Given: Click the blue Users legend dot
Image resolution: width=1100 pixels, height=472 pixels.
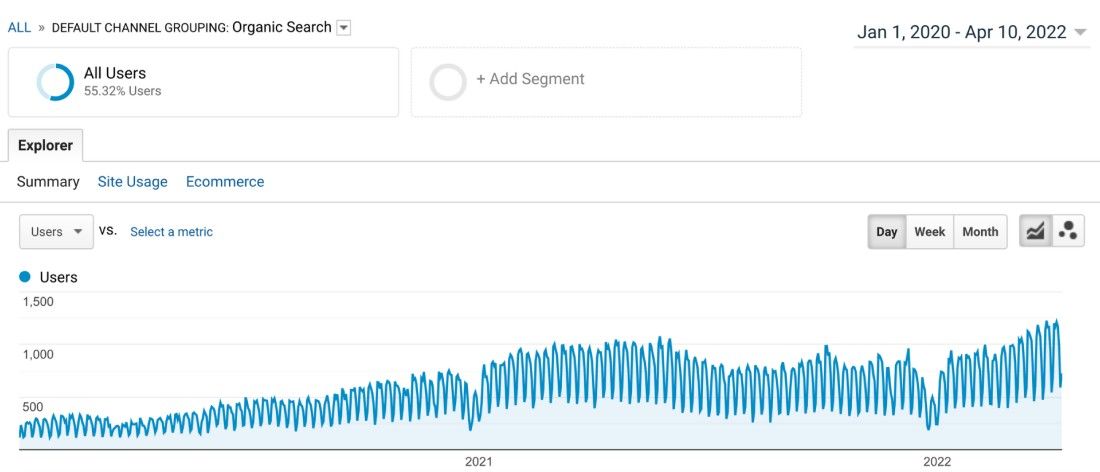Looking at the screenshot, I should click(25, 277).
